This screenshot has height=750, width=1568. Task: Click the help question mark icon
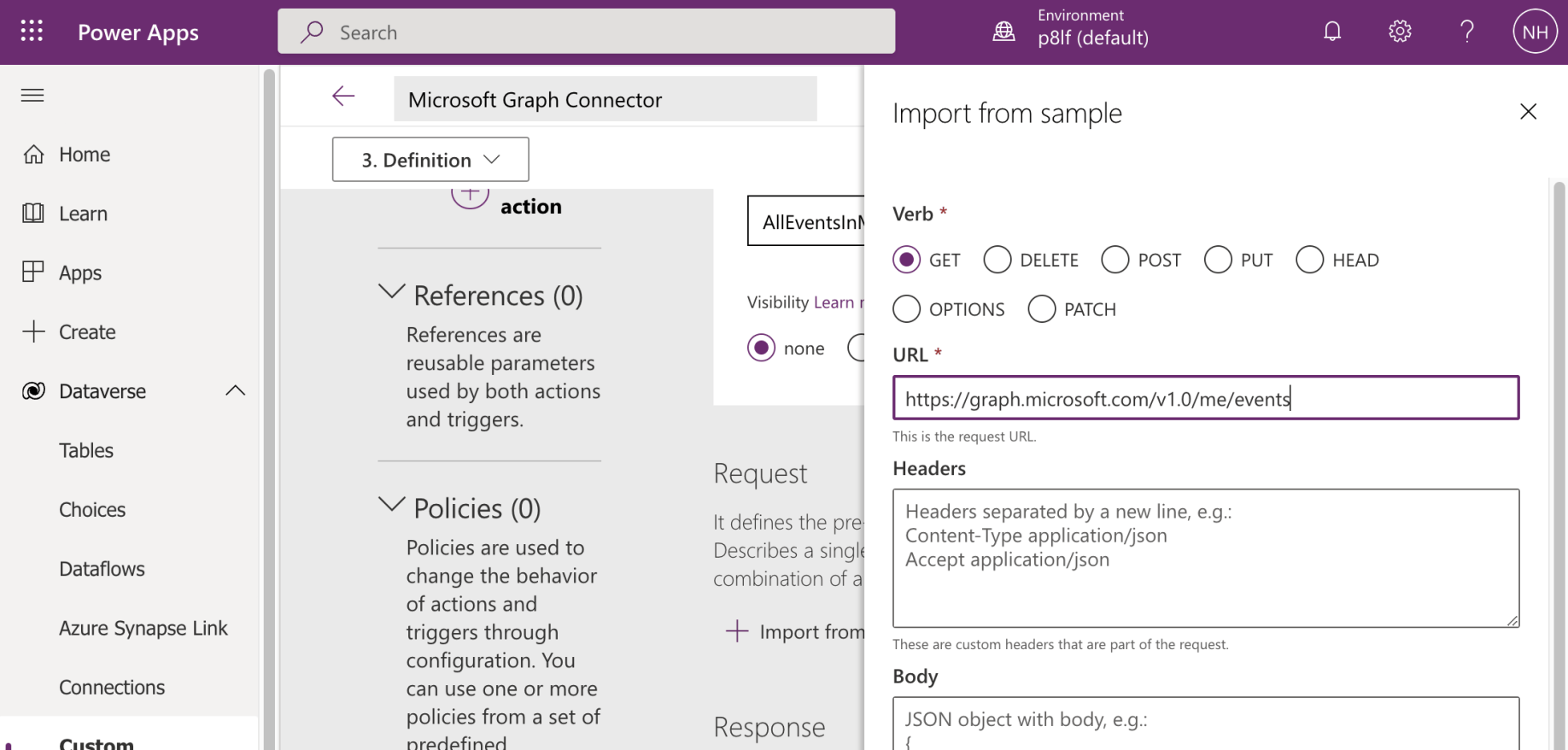(1466, 32)
